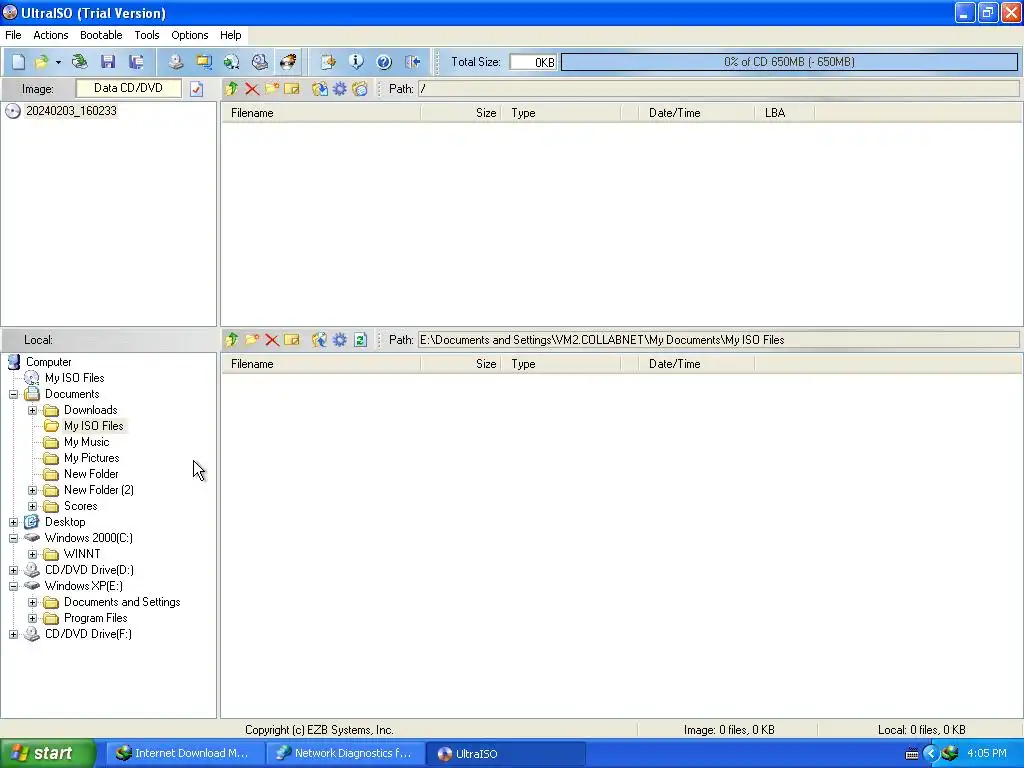Open the Bootable menu
The height and width of the screenshot is (768, 1024).
pyautogui.click(x=101, y=35)
